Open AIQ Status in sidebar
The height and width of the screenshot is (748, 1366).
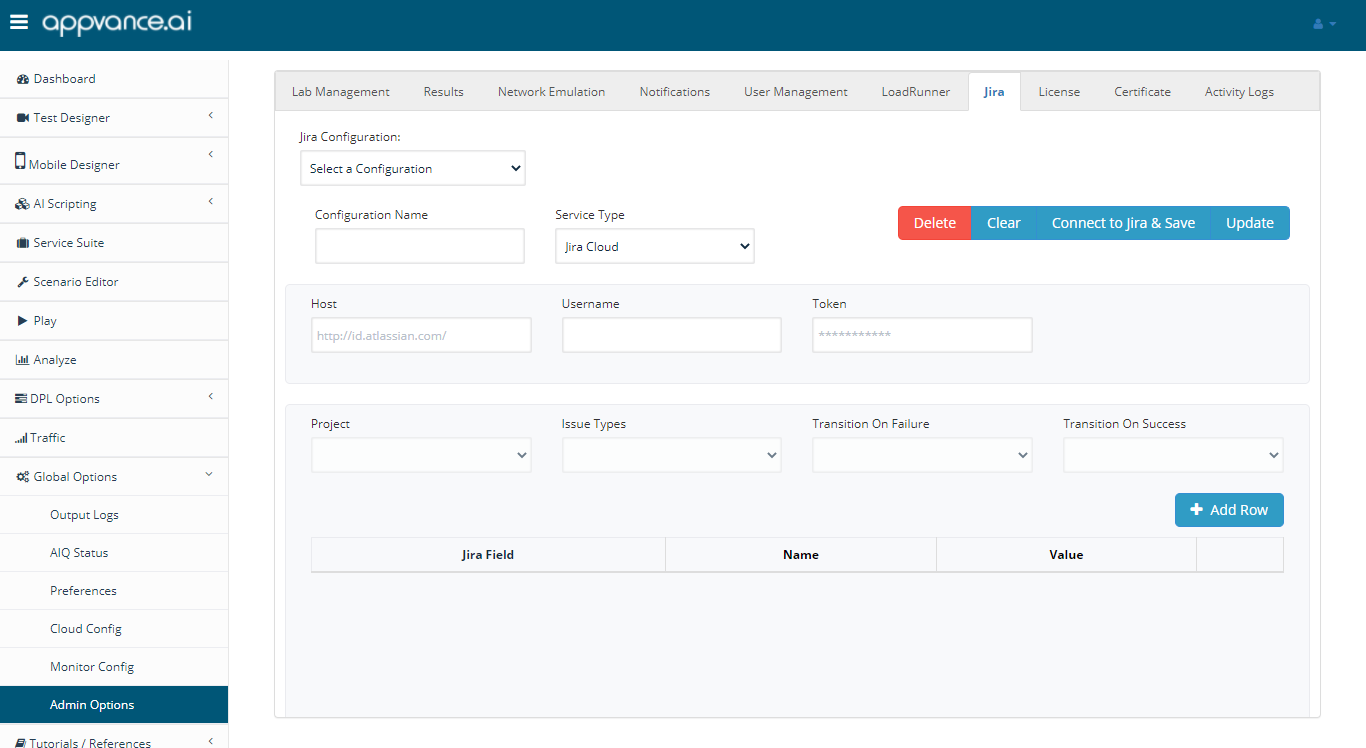[x=114, y=553]
